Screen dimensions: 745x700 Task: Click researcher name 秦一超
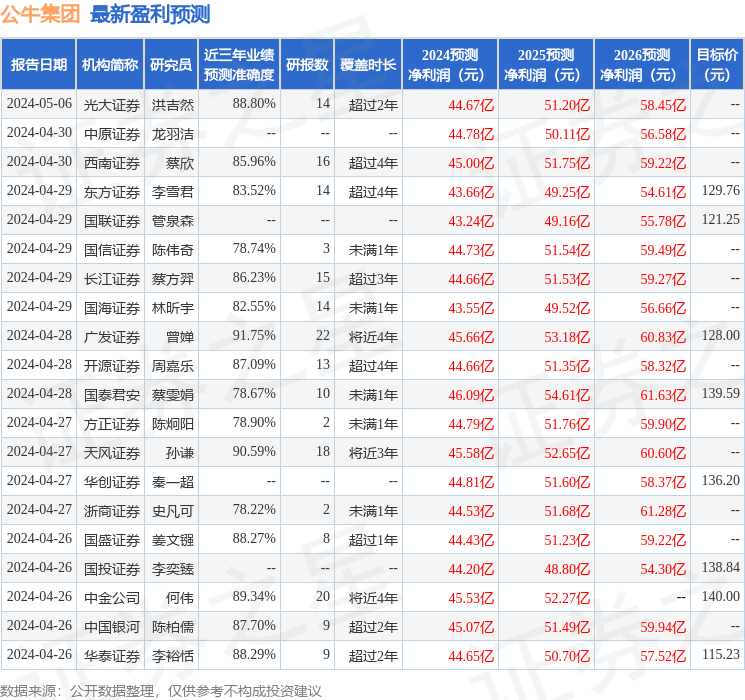coord(173,482)
